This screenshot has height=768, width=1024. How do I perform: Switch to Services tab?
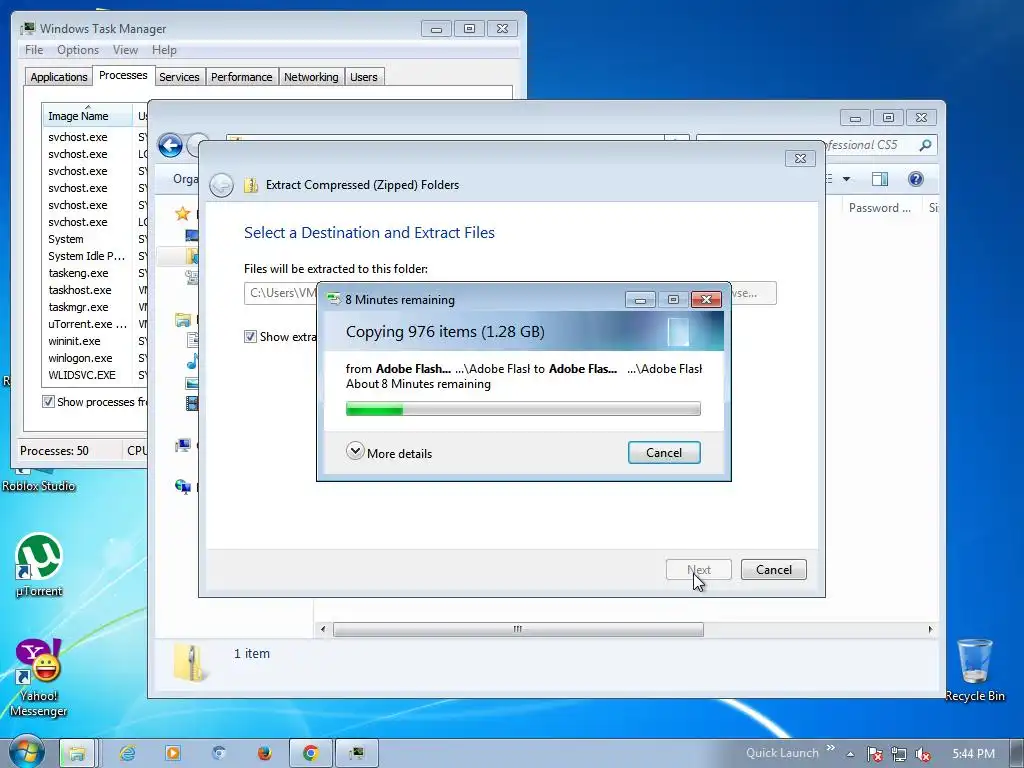[180, 76]
